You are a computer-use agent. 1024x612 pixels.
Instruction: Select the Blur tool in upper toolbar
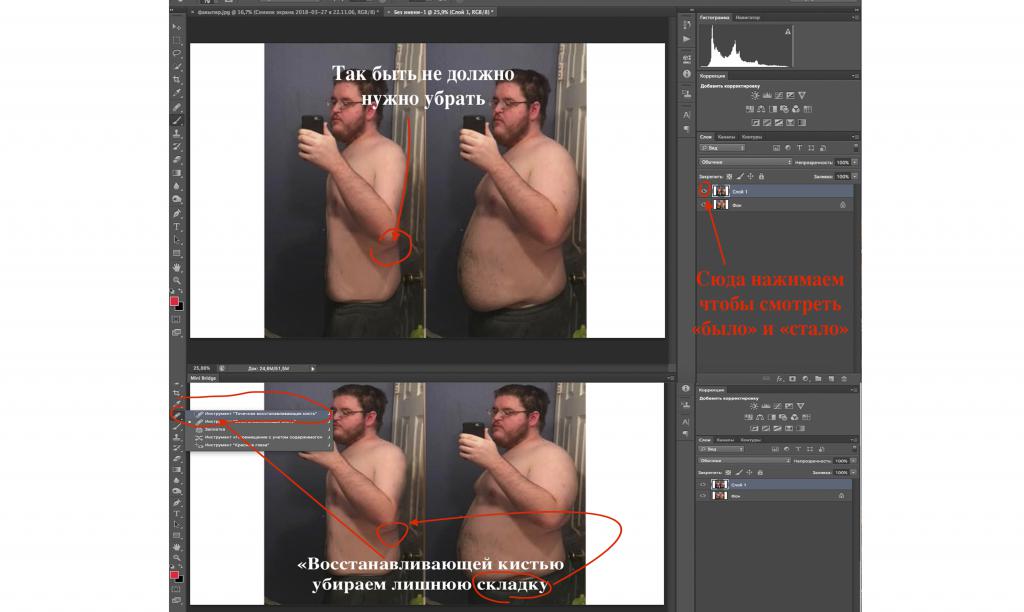177,186
